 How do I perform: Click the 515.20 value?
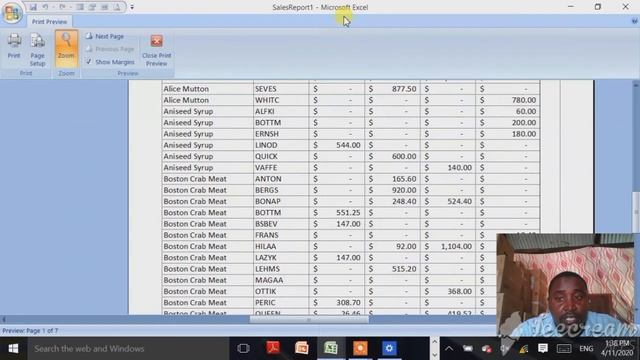click(404, 269)
